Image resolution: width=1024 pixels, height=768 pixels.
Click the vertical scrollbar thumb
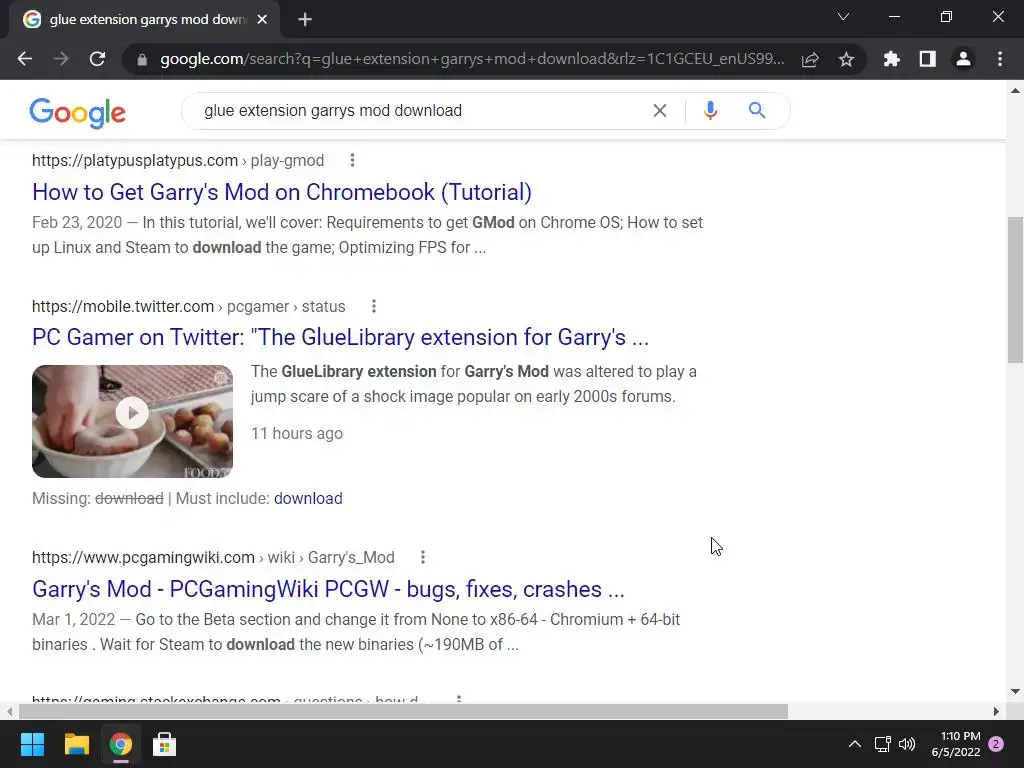point(1015,289)
